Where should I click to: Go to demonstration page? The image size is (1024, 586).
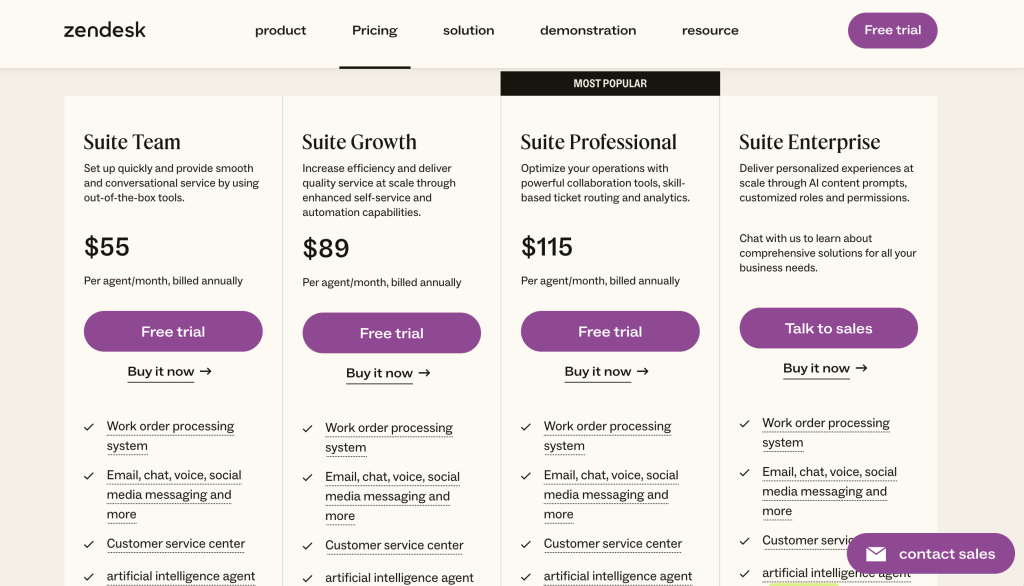(x=588, y=30)
